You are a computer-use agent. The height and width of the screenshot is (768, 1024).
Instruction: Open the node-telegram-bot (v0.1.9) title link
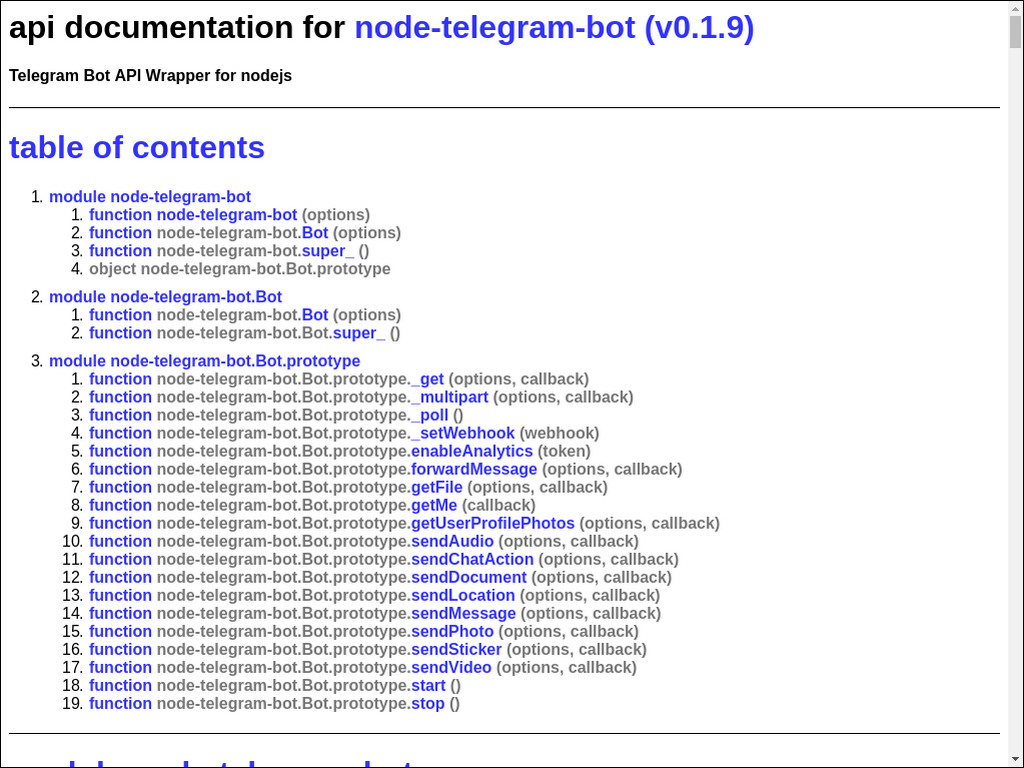[554, 28]
